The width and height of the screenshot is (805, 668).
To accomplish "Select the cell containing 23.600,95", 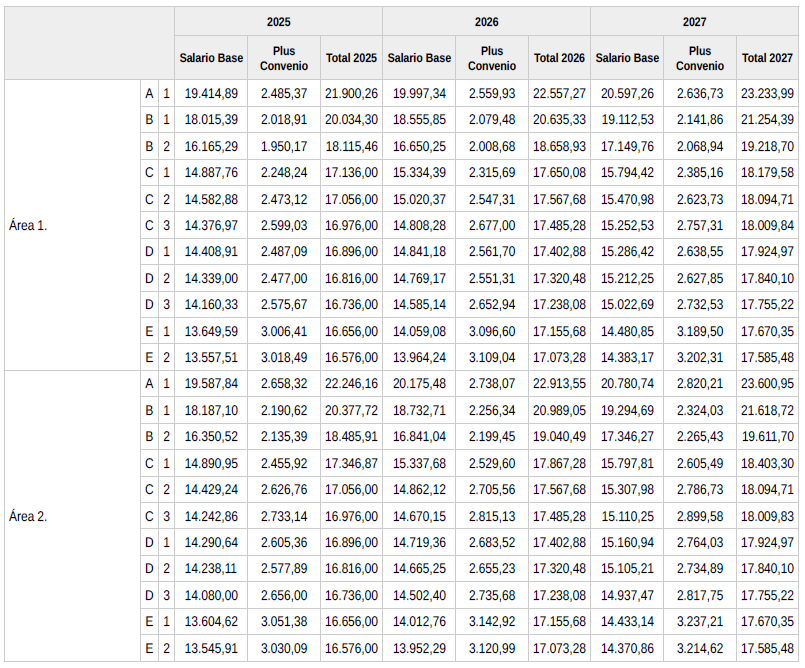I will (x=767, y=383).
